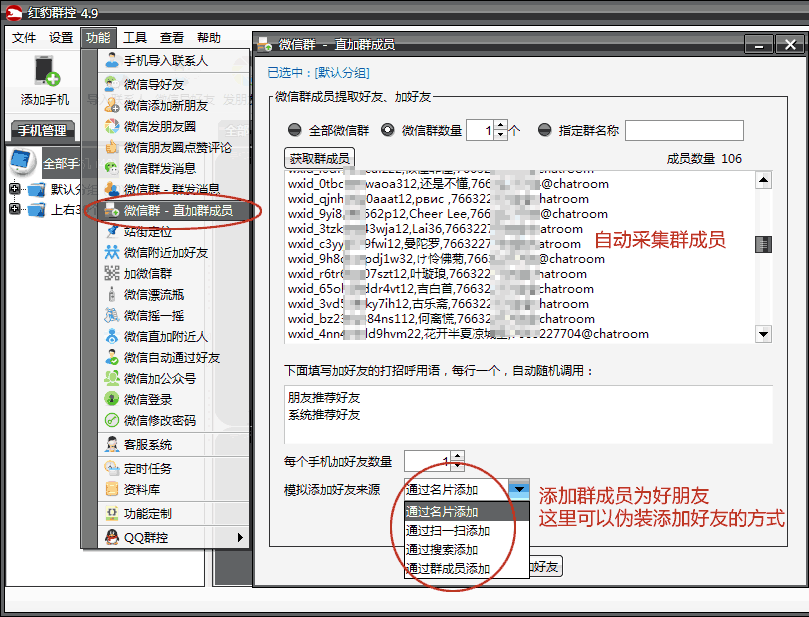
Task: Open the 设置 menu
Action: 61,38
